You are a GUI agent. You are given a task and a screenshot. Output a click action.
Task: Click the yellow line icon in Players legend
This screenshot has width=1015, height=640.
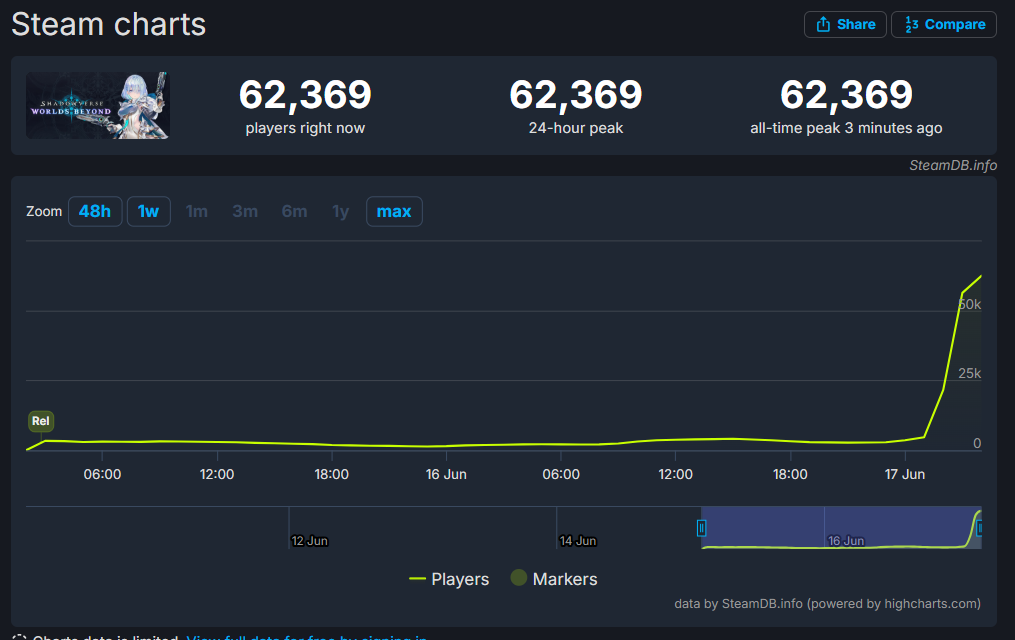(x=418, y=579)
